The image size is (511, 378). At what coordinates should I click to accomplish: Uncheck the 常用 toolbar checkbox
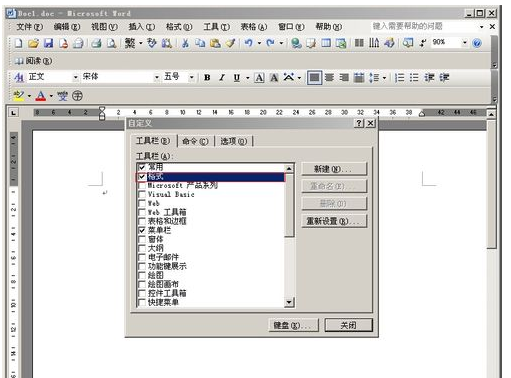pyautogui.click(x=142, y=167)
